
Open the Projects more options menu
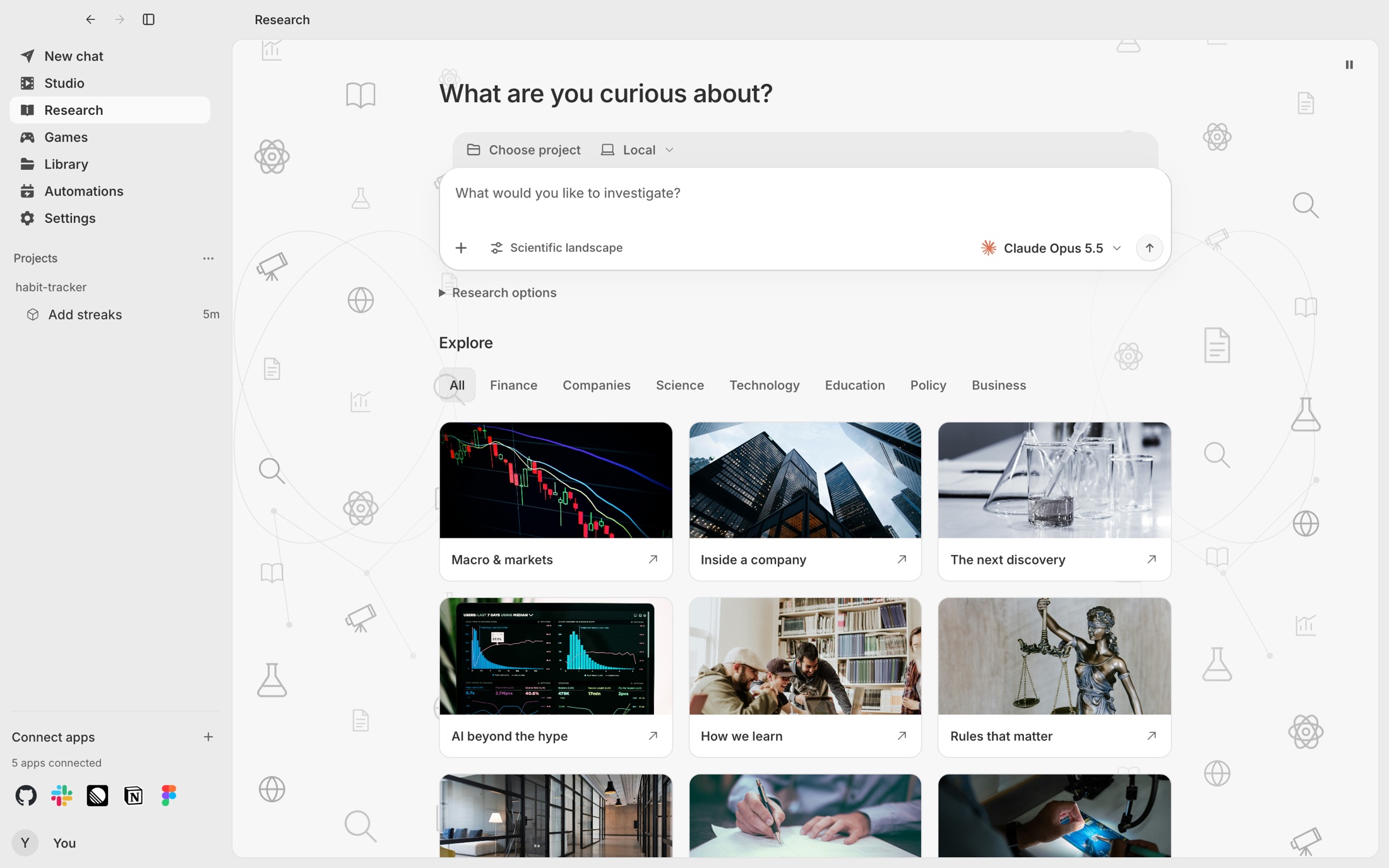[208, 258]
